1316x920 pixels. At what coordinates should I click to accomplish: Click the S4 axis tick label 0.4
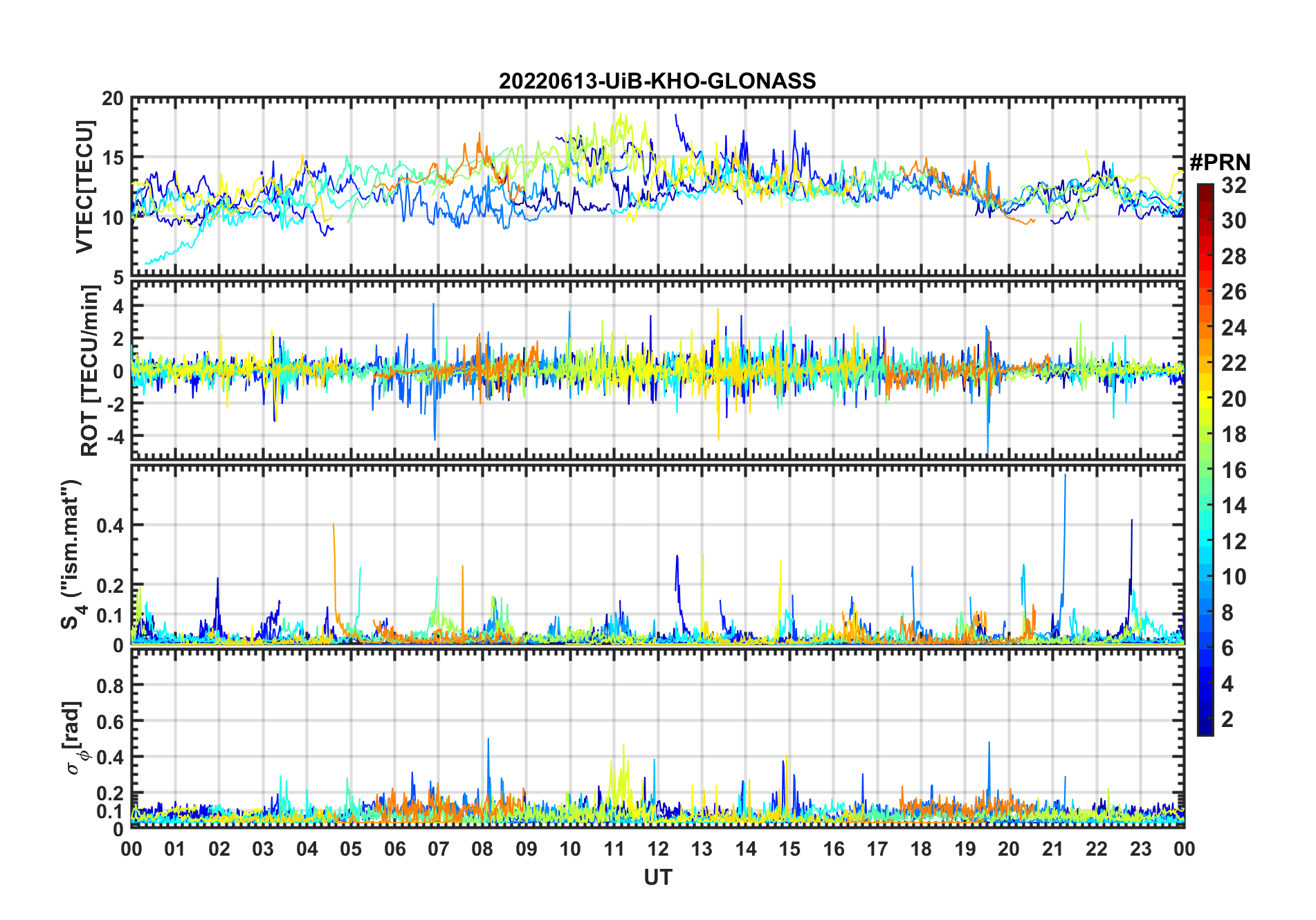click(x=111, y=526)
